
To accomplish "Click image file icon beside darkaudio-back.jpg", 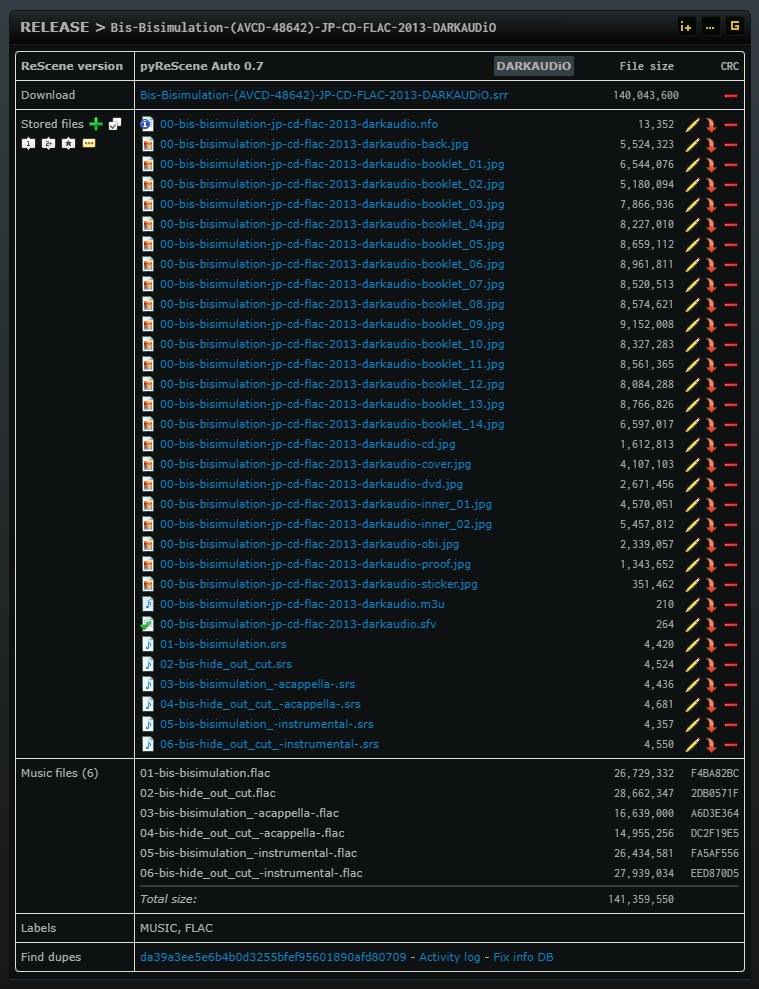I will (x=147, y=144).
